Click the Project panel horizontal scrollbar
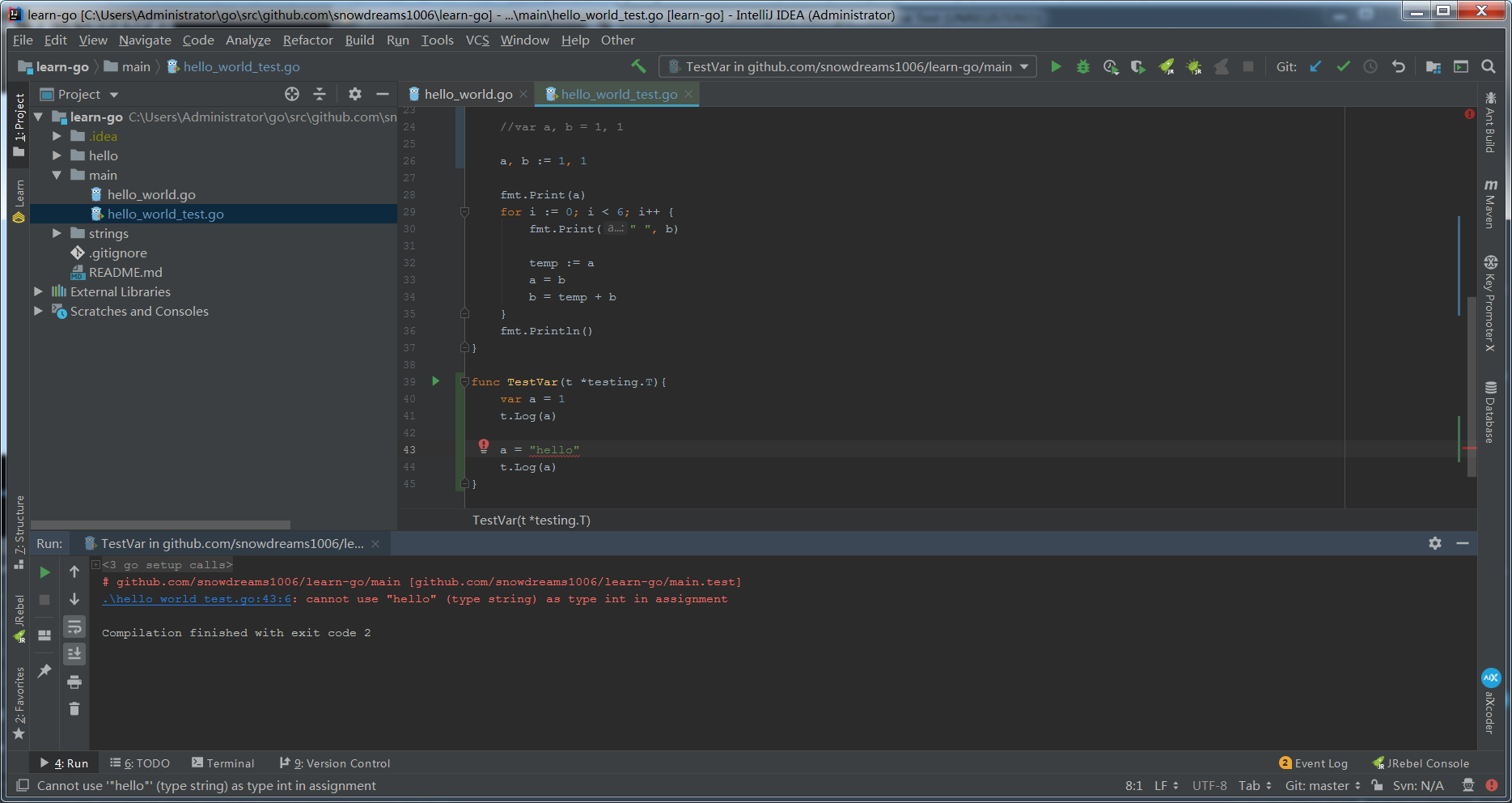This screenshot has height=803, width=1512. [160, 525]
